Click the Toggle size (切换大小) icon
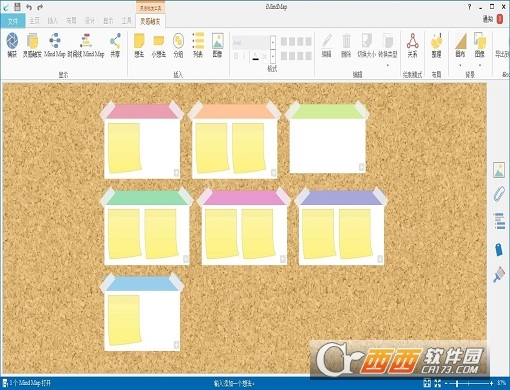The width and height of the screenshot is (510, 390). point(366,41)
